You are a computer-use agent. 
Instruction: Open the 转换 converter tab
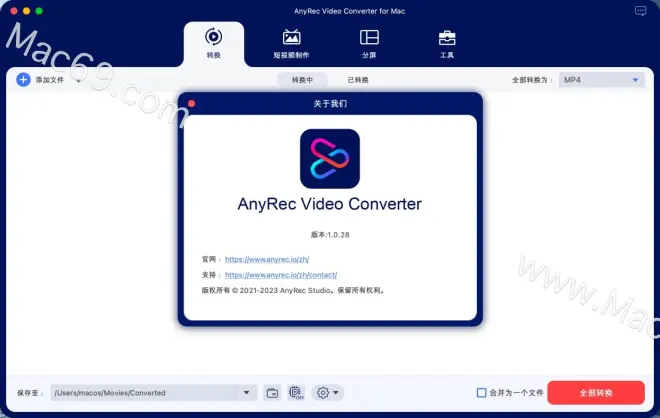[x=213, y=43]
